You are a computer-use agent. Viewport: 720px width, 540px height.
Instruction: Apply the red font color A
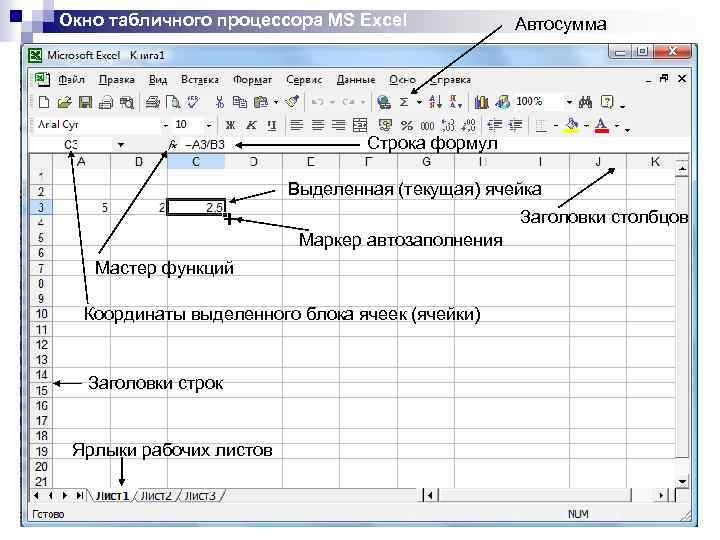pyautogui.click(x=602, y=125)
